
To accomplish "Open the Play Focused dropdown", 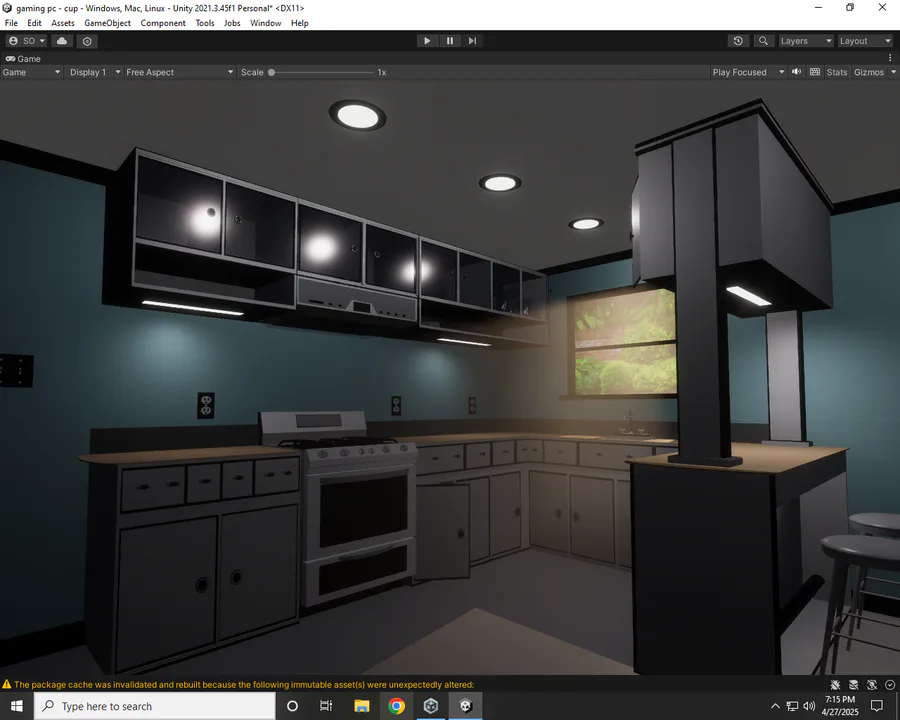I will 748,72.
